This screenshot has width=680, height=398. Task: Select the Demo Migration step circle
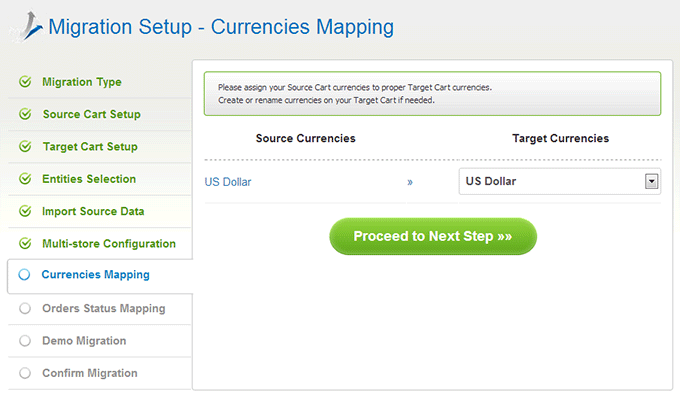(x=25, y=341)
